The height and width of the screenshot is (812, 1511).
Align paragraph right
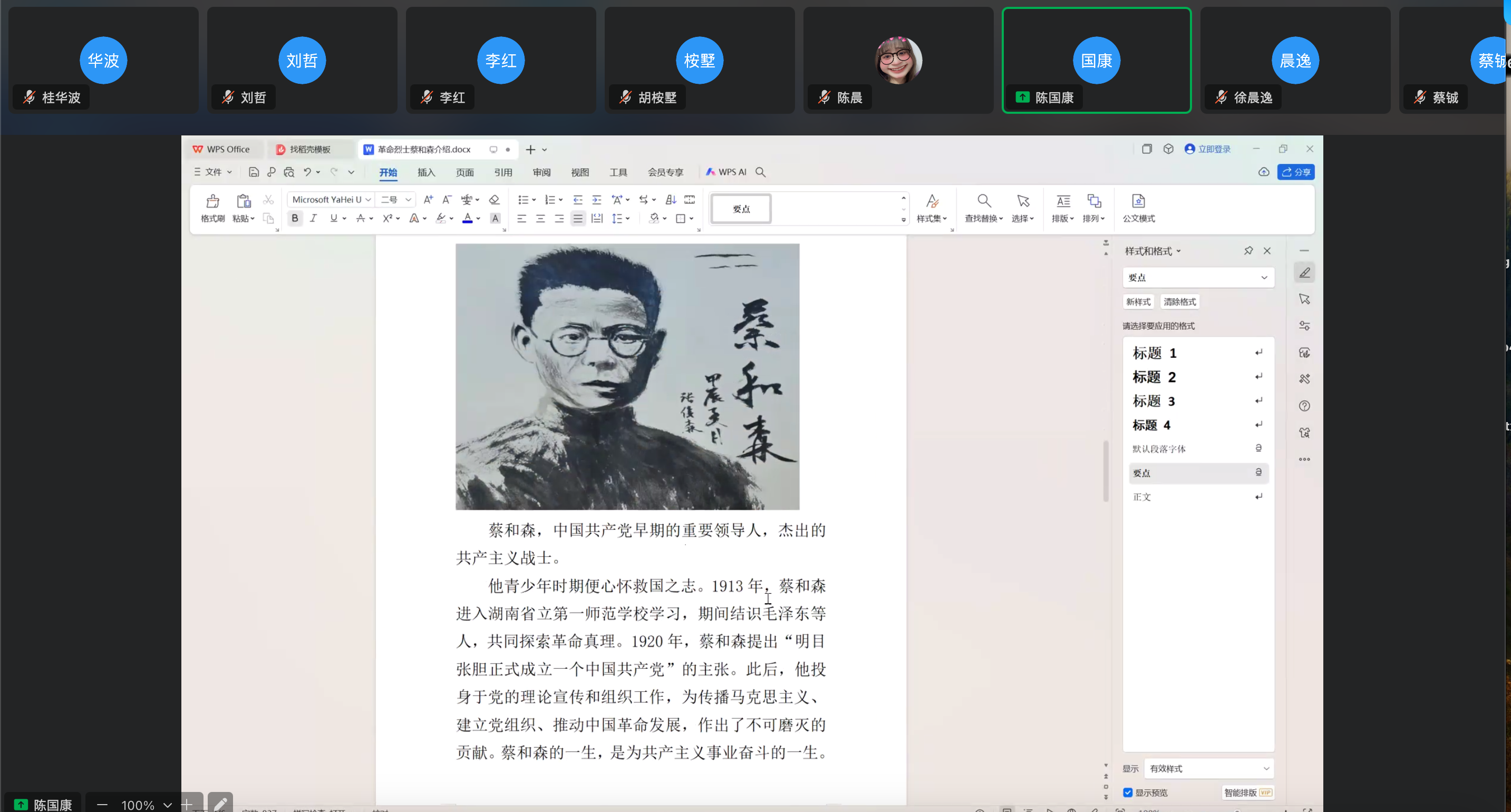559,218
